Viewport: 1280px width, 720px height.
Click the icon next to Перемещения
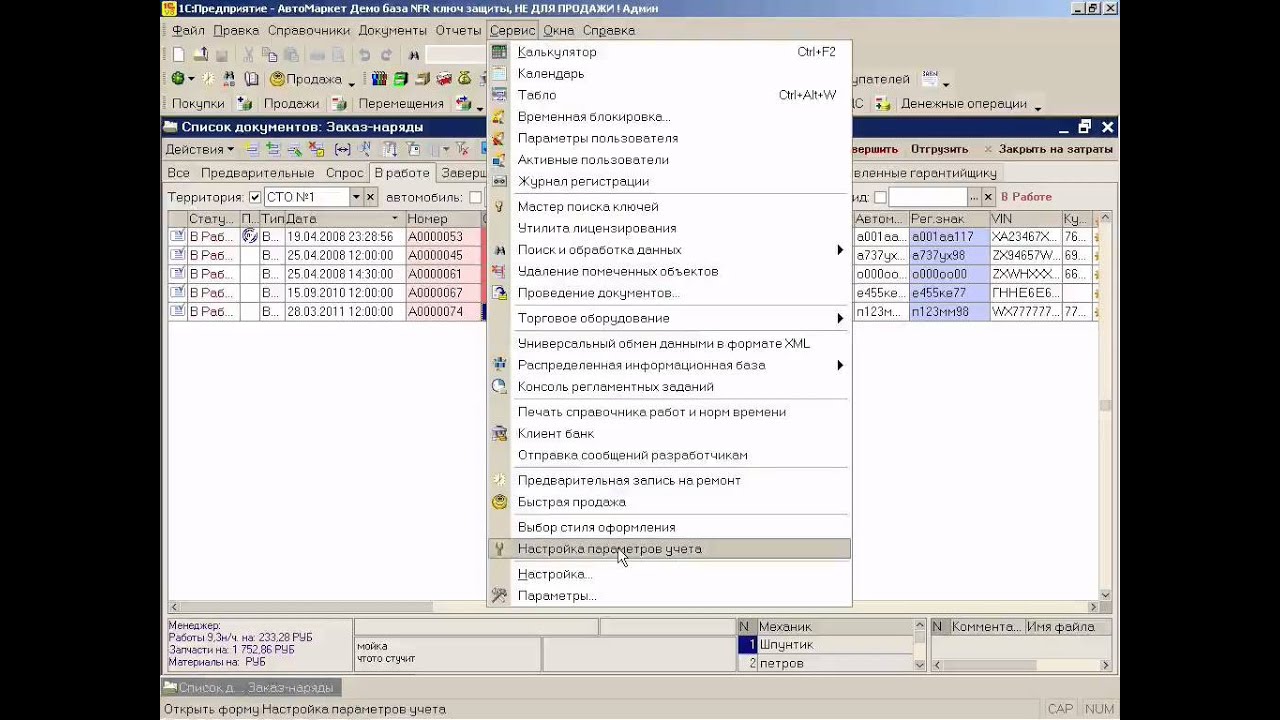click(x=463, y=103)
